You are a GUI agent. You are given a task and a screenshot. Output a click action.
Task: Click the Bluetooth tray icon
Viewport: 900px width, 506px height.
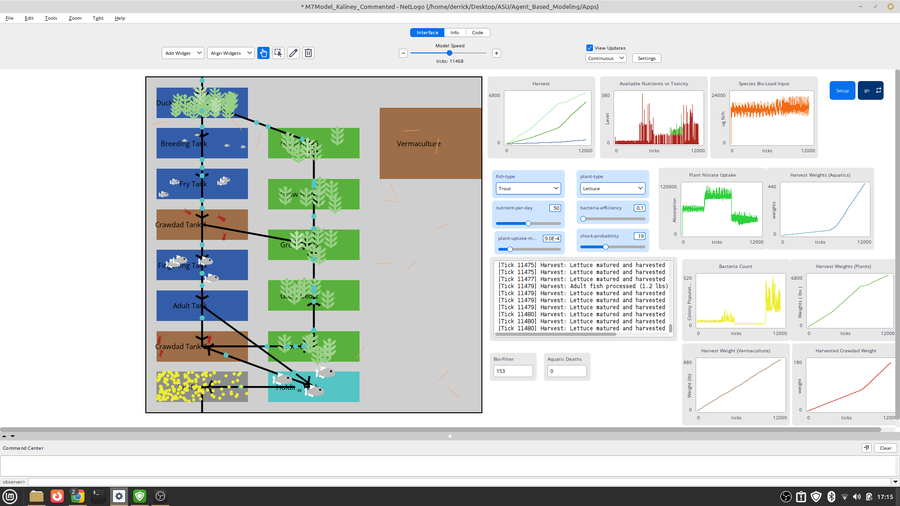(831, 497)
